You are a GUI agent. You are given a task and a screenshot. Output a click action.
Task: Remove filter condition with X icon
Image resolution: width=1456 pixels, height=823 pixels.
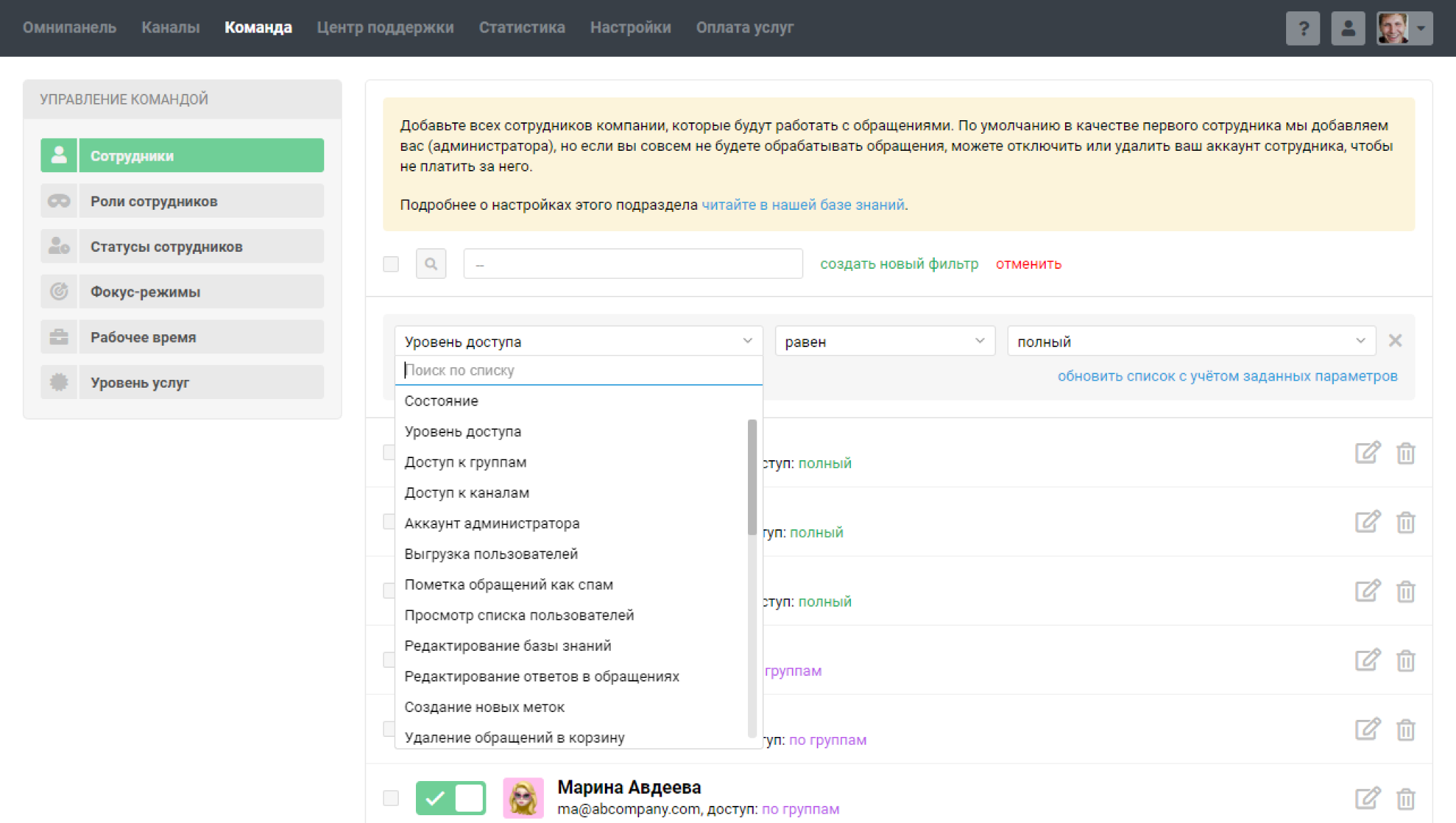click(x=1395, y=341)
